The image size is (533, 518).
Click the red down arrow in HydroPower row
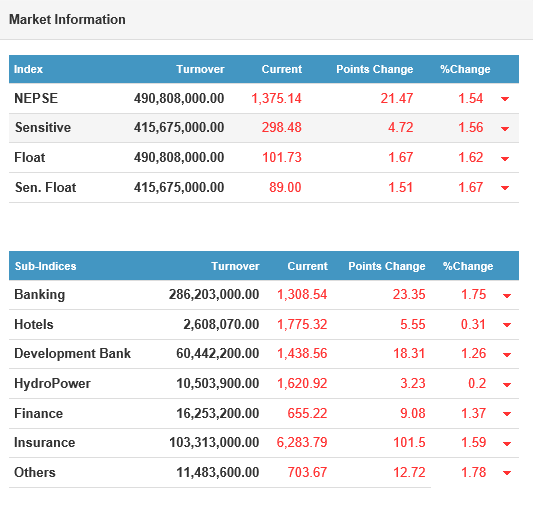click(x=507, y=385)
